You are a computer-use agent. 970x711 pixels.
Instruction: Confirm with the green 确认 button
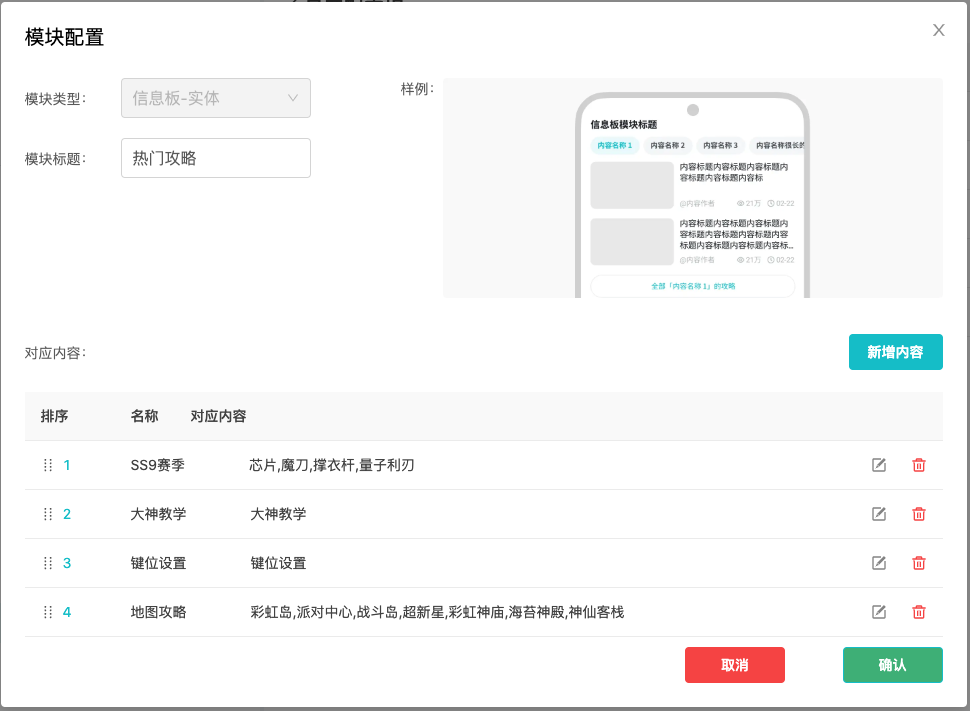click(892, 665)
